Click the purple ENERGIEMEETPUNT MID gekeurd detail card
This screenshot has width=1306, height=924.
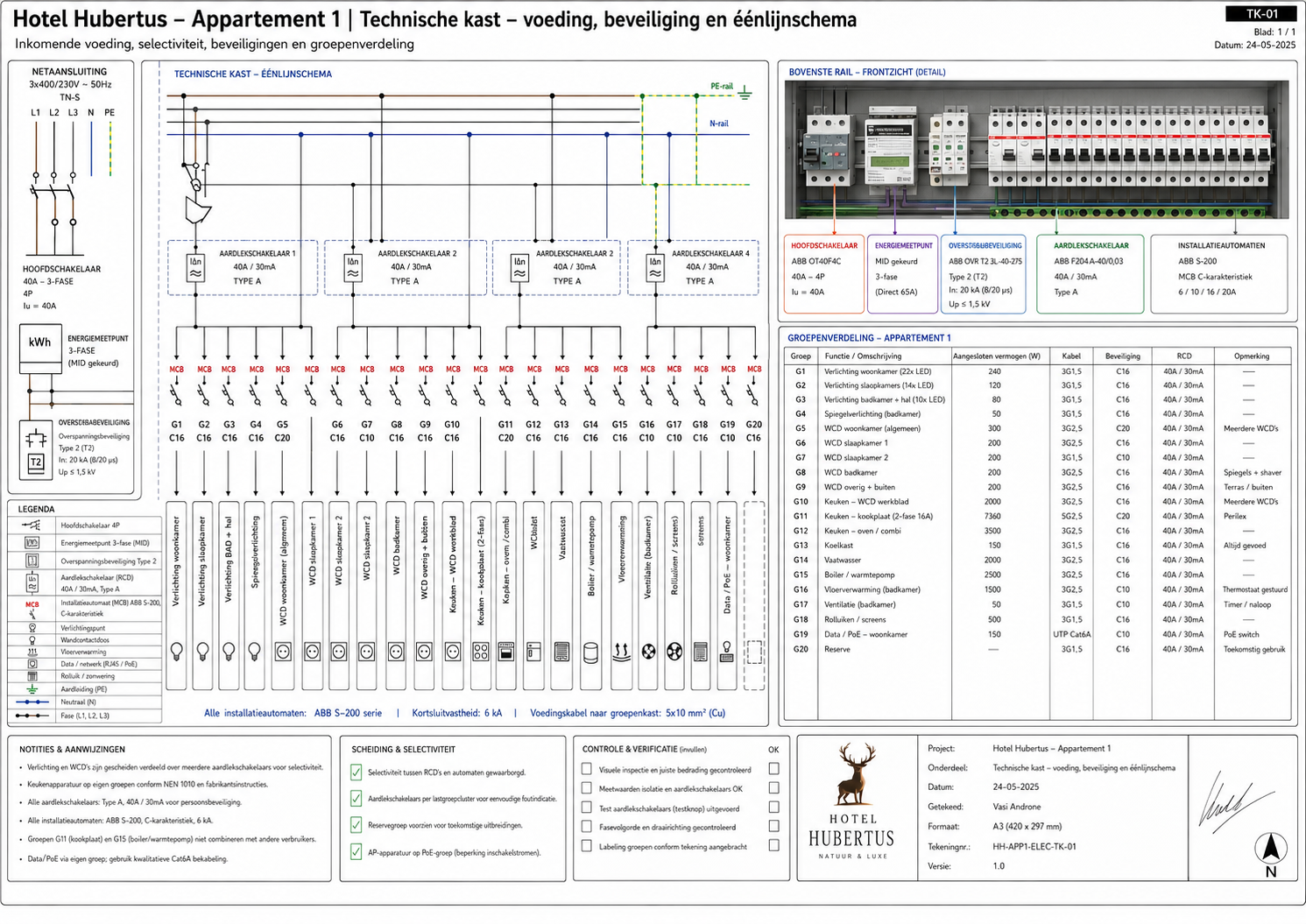(902, 273)
